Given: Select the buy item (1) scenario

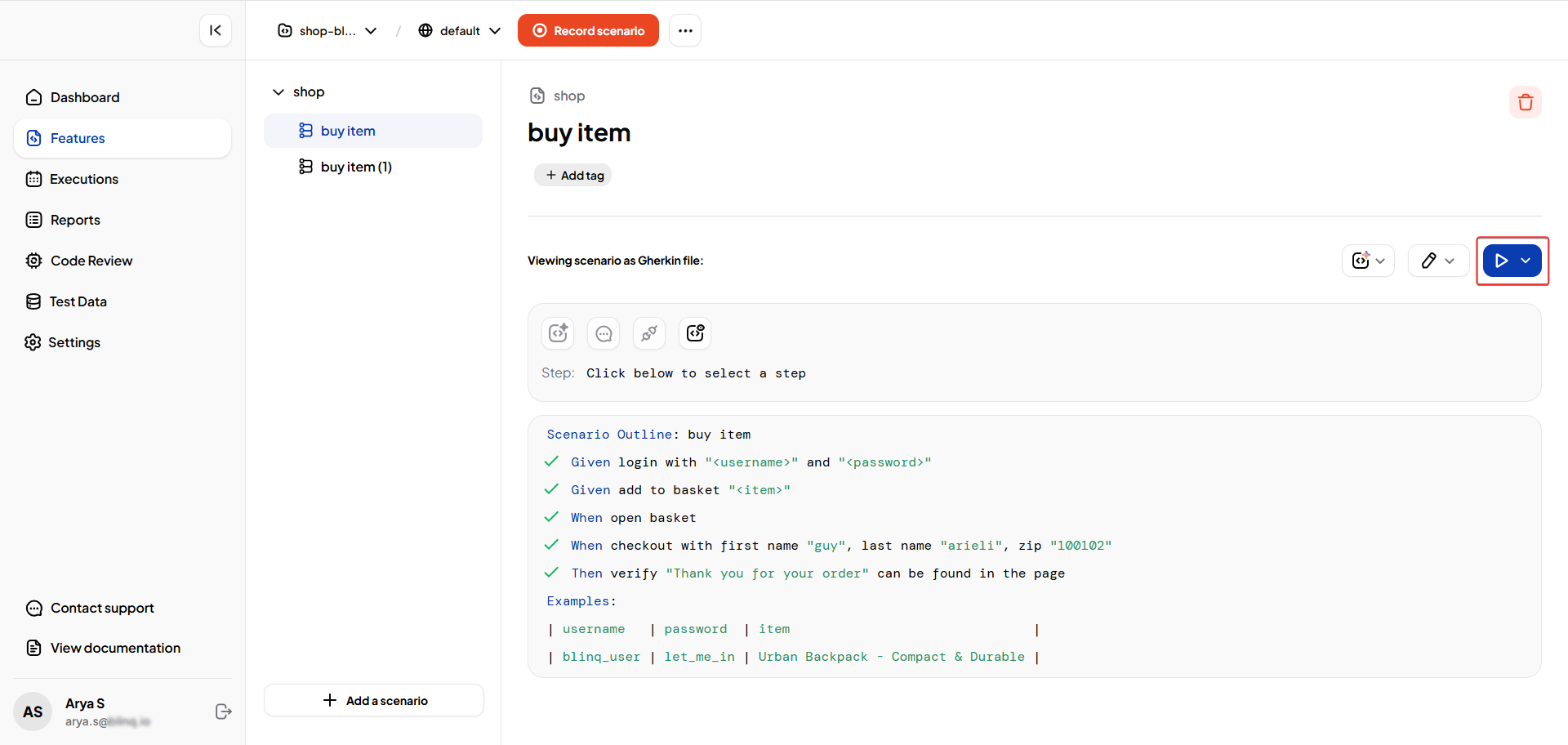Looking at the screenshot, I should pos(356,167).
